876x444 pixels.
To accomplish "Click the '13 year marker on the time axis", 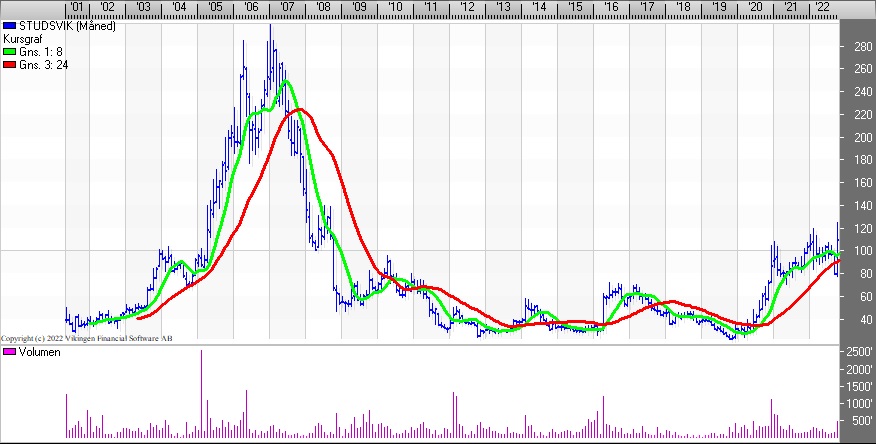I will [x=503, y=7].
